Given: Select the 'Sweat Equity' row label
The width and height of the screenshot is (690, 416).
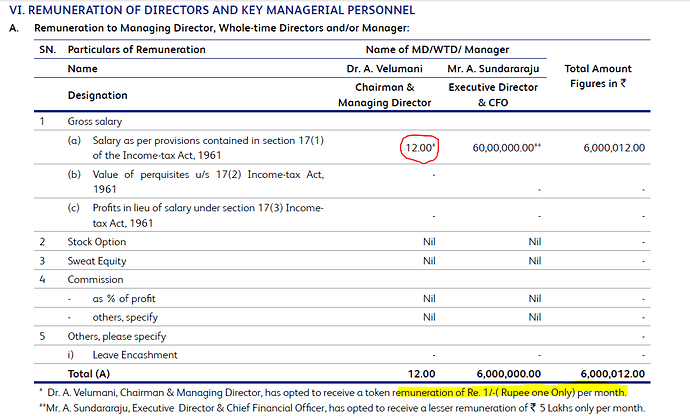Looking at the screenshot, I should coord(98,260).
